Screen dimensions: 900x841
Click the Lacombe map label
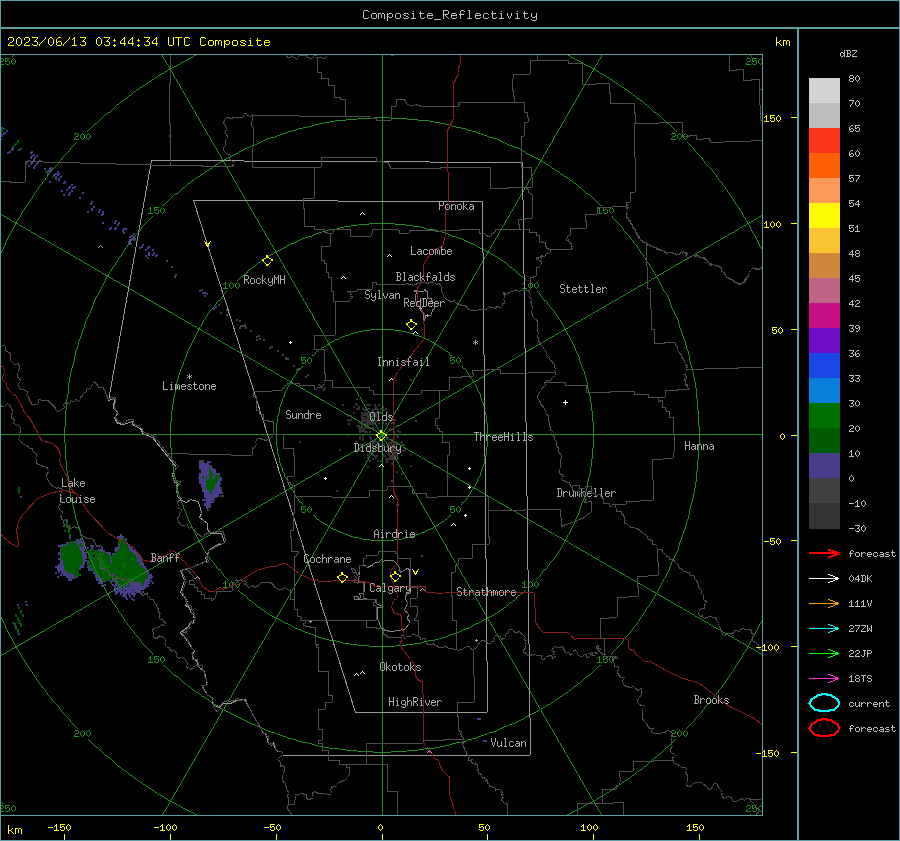pyautogui.click(x=431, y=251)
